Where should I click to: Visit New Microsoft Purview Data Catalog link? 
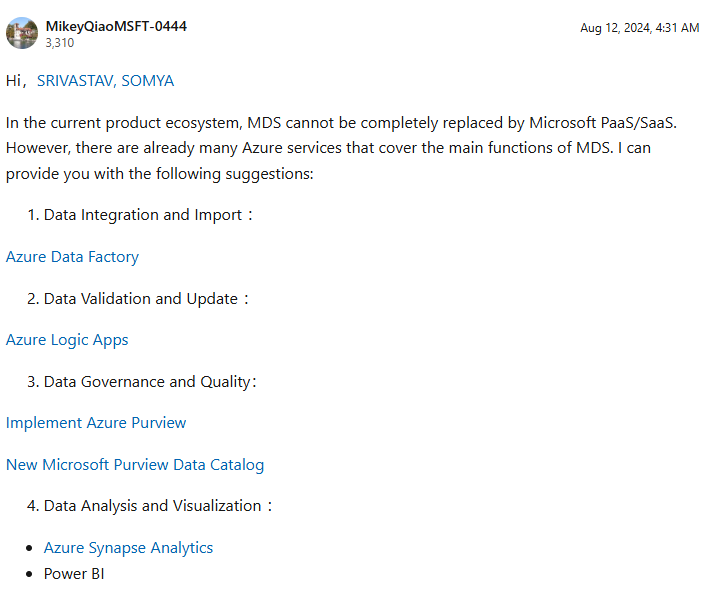point(135,465)
